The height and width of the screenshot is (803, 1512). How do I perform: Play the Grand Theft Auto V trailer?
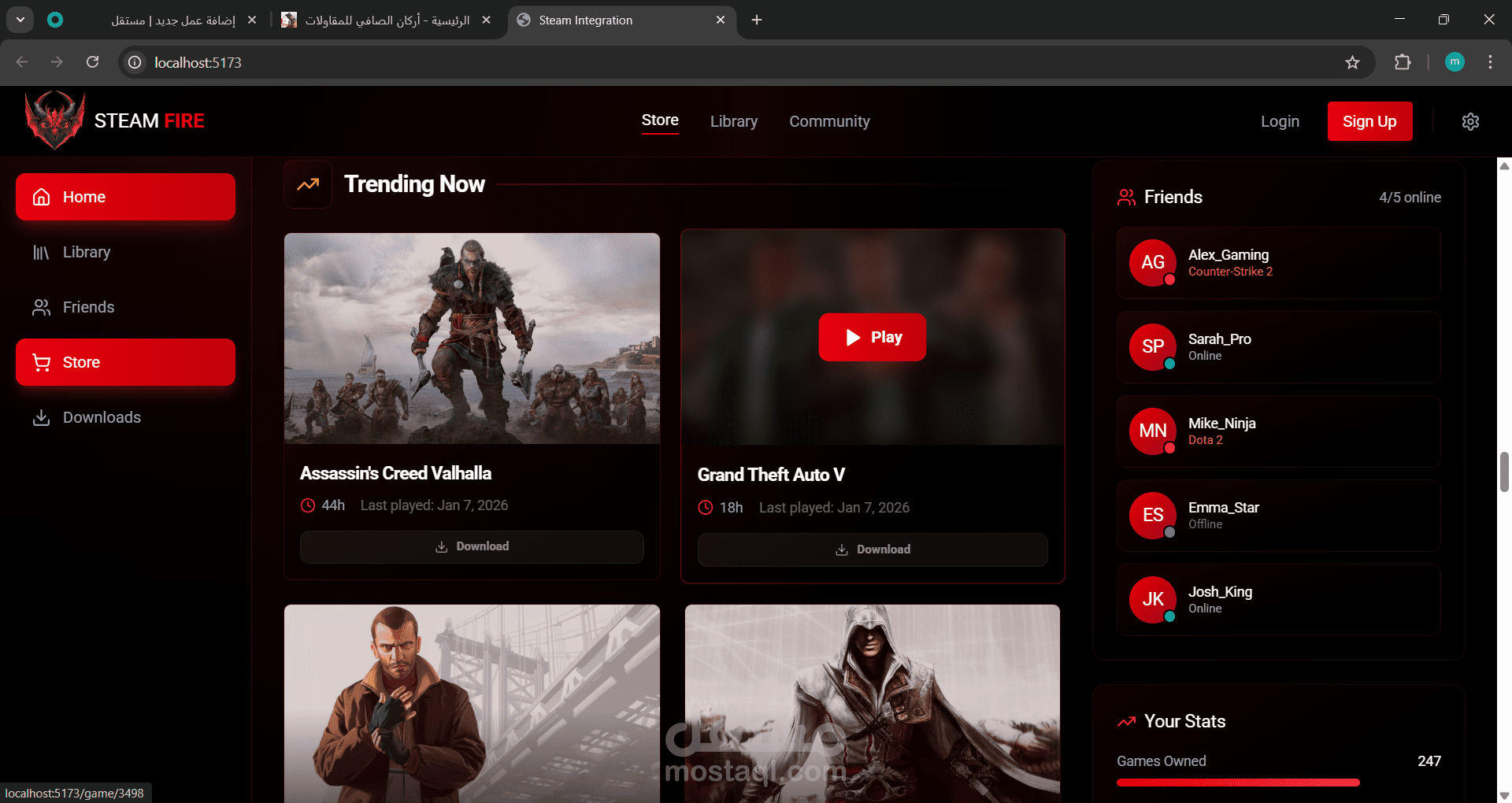tap(872, 337)
